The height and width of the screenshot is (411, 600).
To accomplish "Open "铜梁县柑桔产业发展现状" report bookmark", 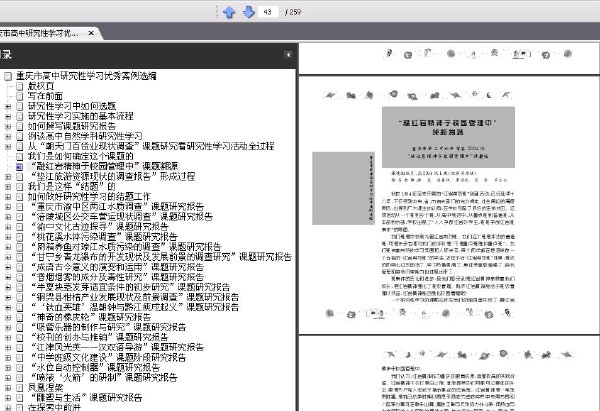I will click(133, 297).
